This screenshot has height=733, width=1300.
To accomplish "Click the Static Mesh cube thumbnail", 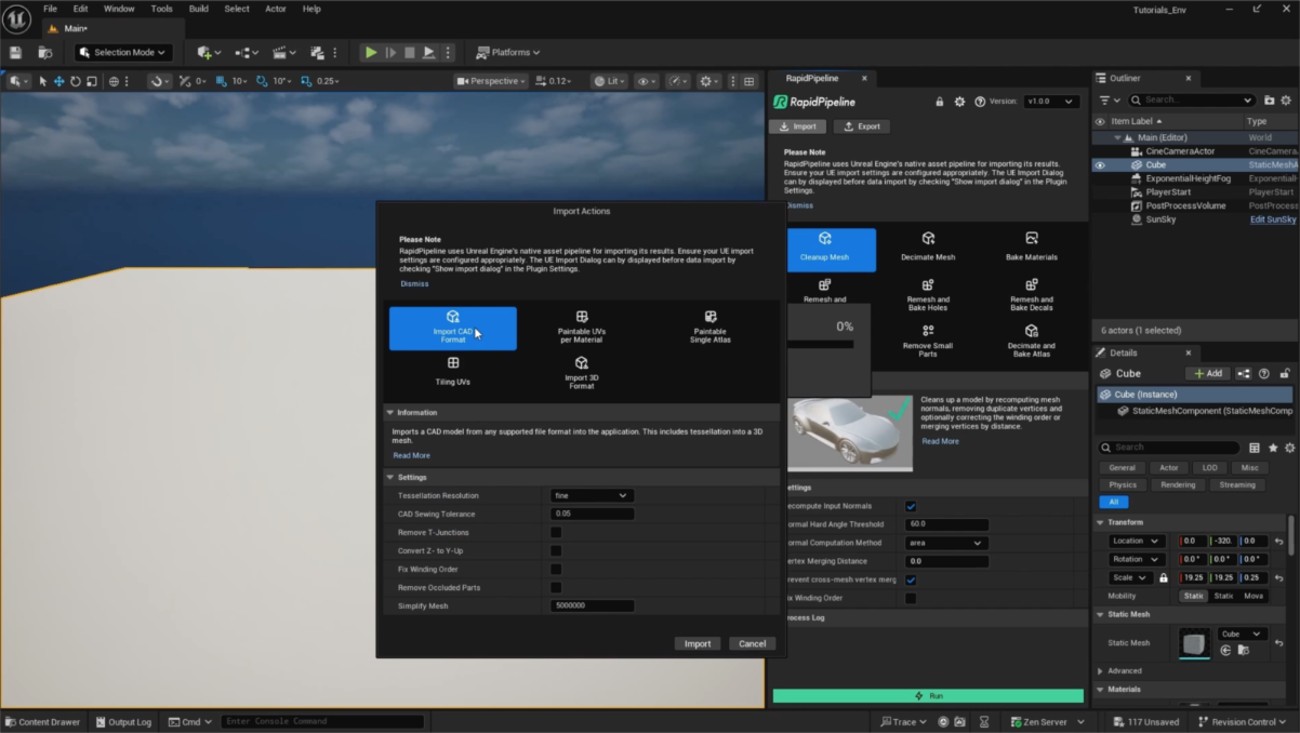I will tap(1193, 643).
